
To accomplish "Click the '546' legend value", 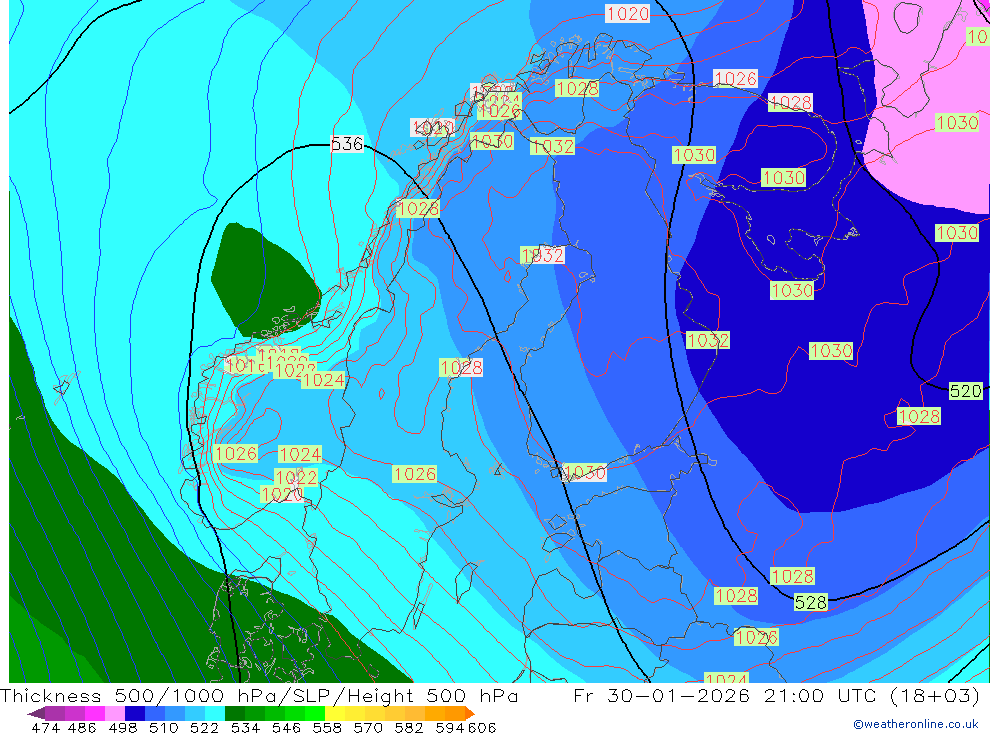I will coord(285,727).
